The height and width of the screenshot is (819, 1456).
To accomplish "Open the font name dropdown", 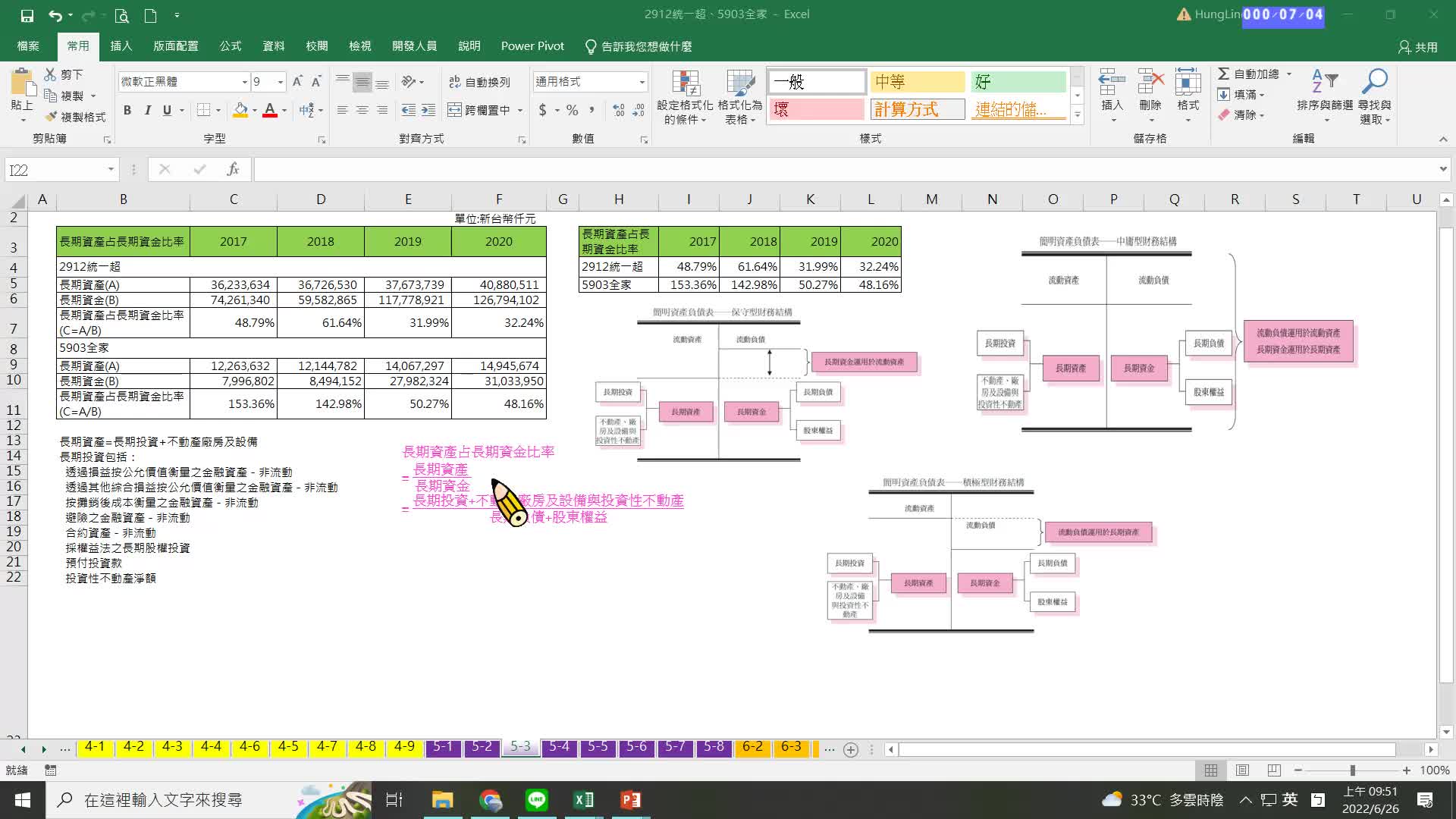I will pyautogui.click(x=245, y=82).
